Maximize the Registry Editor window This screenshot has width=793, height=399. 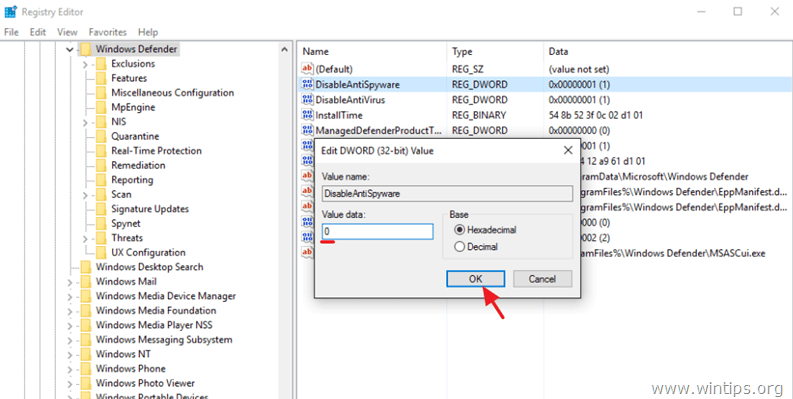pos(738,11)
